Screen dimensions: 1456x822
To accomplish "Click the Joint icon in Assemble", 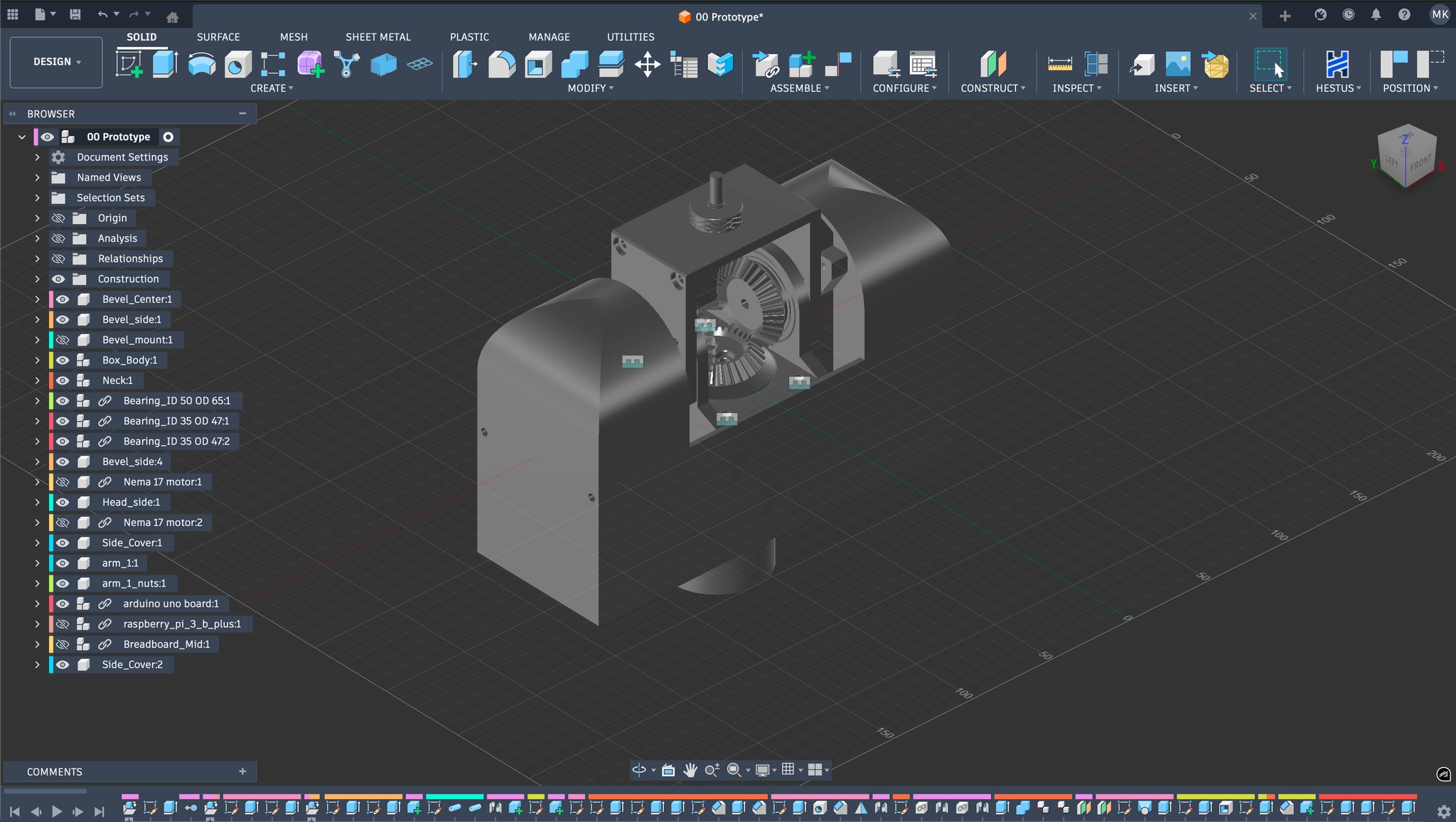I will click(x=838, y=64).
